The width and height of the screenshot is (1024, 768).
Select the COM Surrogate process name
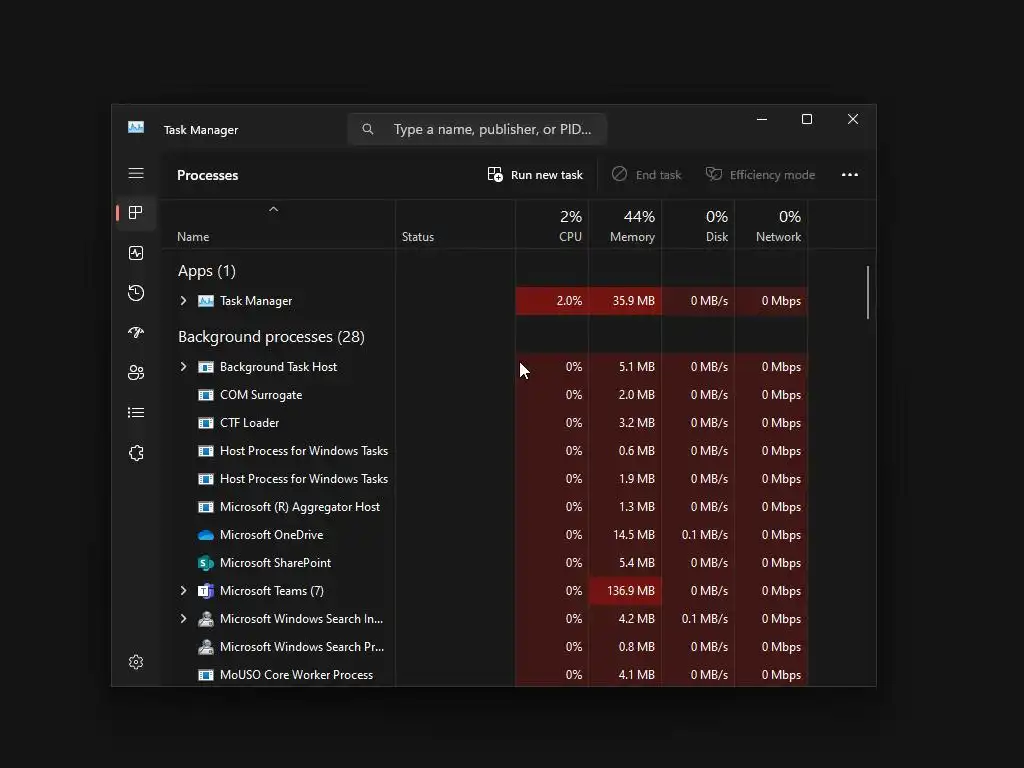[261, 395]
